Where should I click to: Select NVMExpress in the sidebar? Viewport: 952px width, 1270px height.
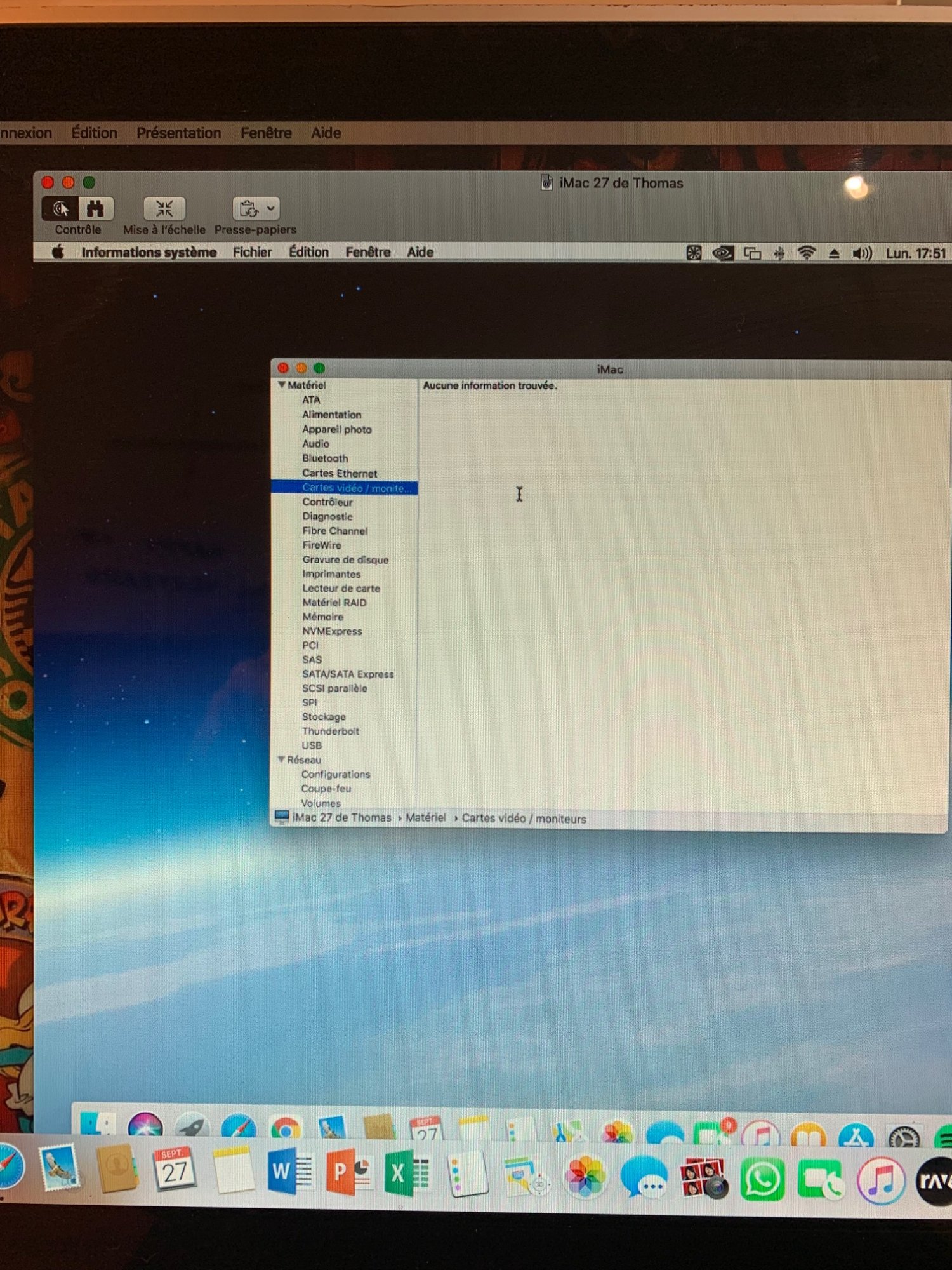click(x=332, y=631)
